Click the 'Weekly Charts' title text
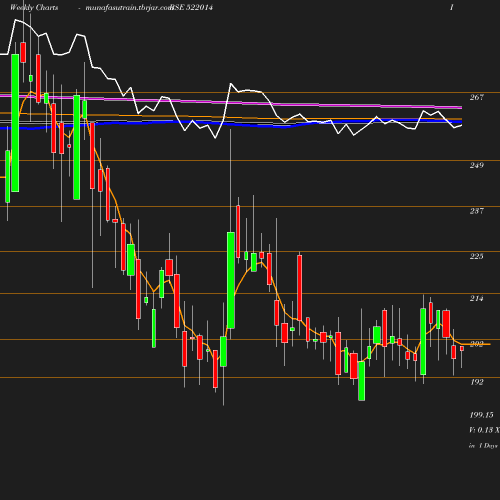 [34, 7]
